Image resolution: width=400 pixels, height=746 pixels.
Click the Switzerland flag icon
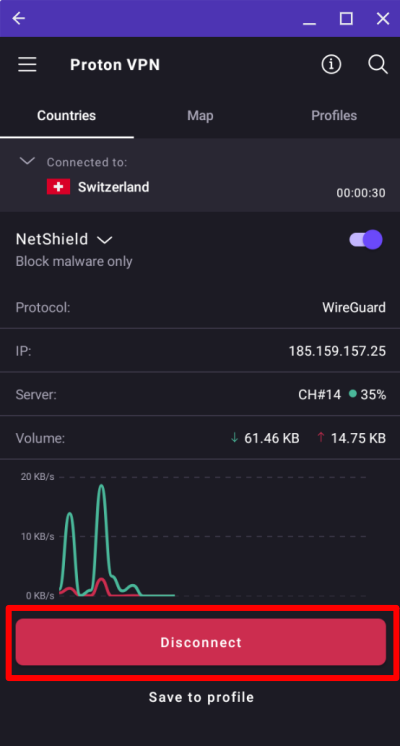(x=58, y=187)
